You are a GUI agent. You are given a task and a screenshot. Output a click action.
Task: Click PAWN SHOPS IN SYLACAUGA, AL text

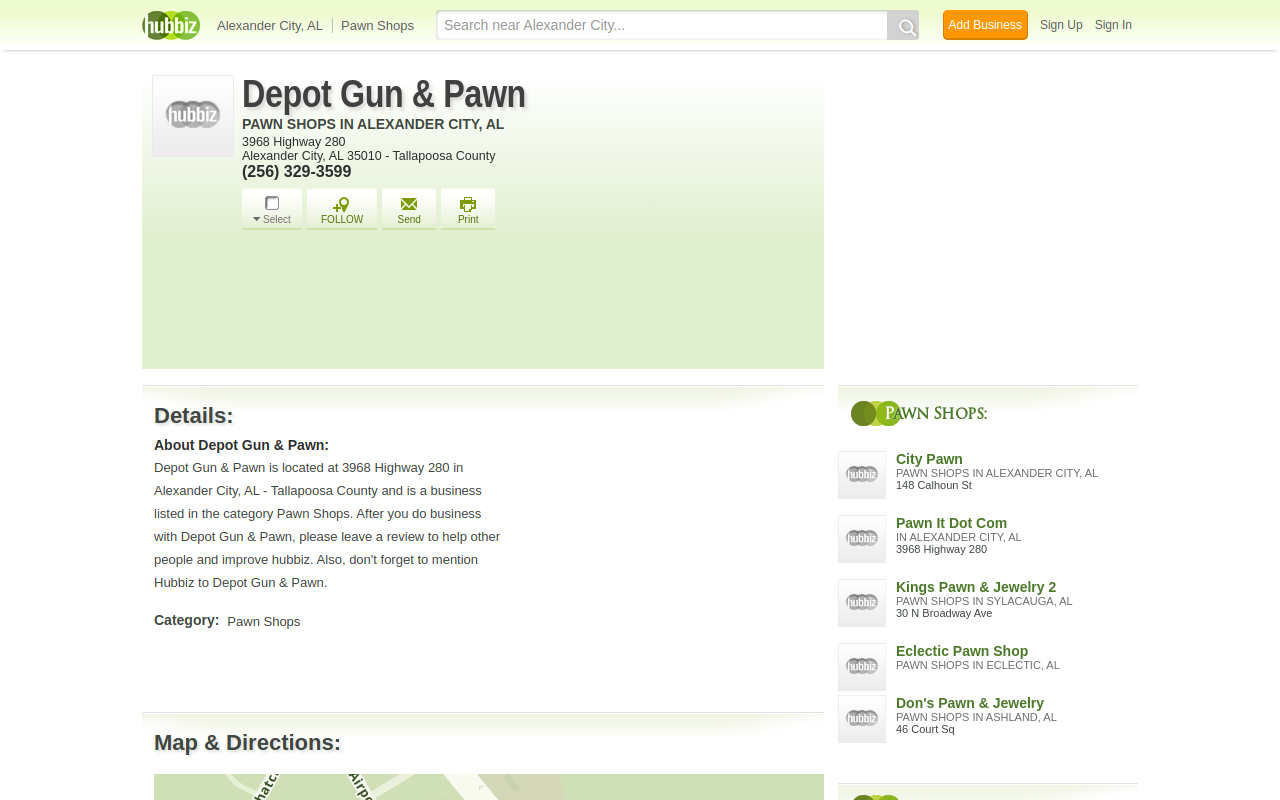tap(984, 601)
